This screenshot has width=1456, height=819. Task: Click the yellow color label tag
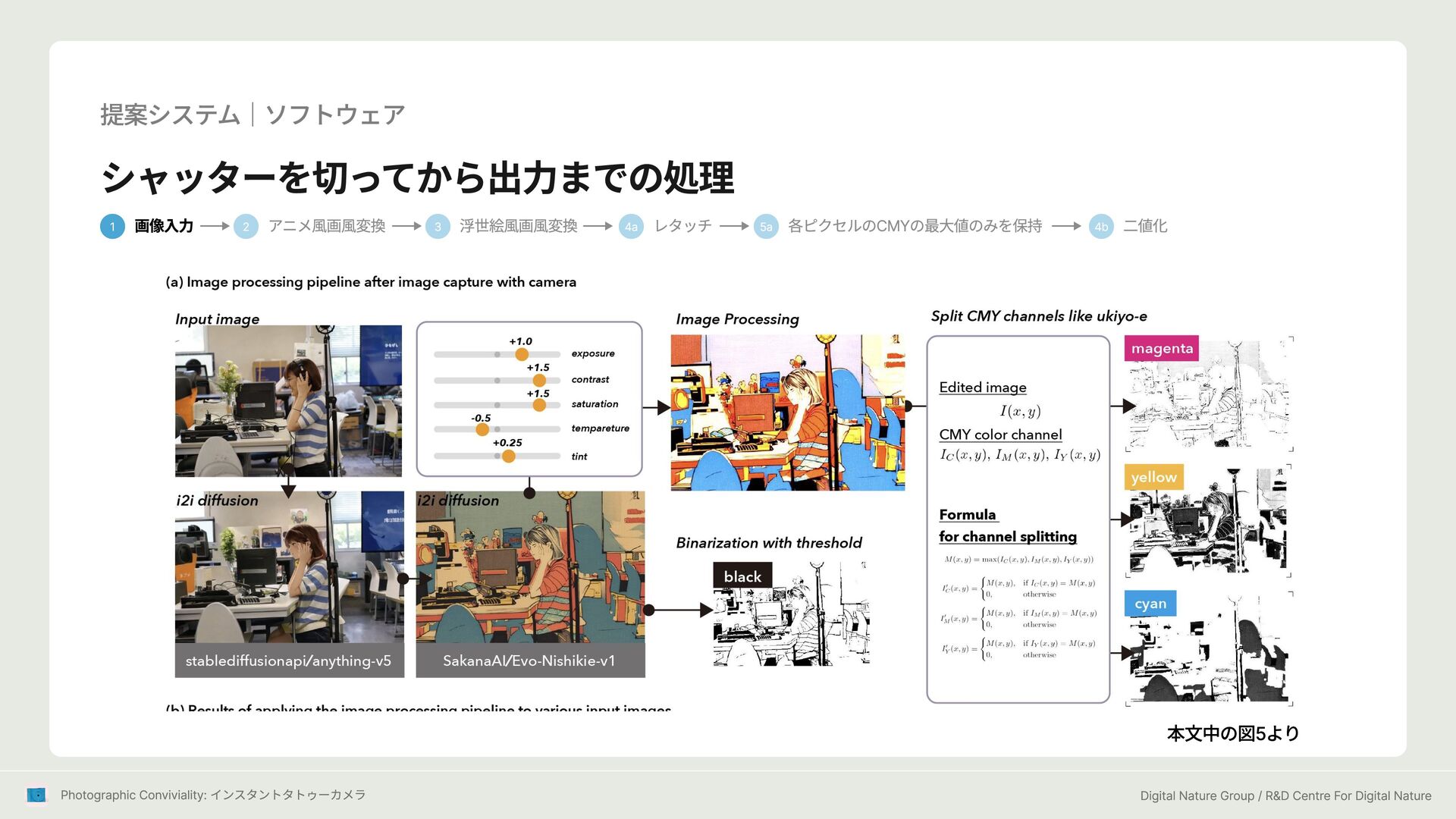point(1153,477)
